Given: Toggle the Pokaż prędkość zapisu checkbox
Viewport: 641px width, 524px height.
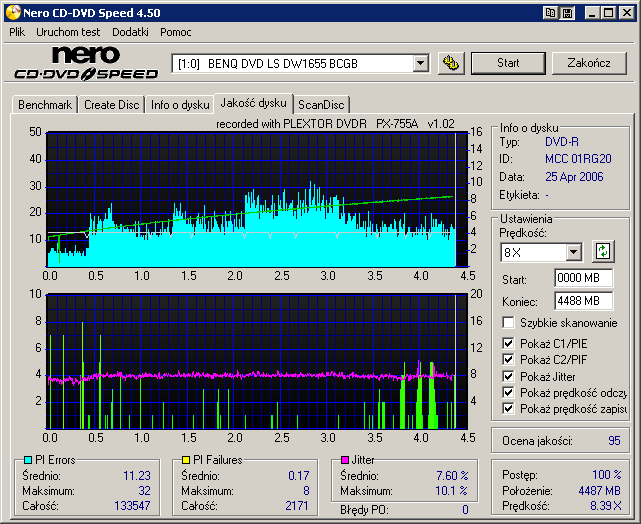Looking at the screenshot, I should 508,408.
